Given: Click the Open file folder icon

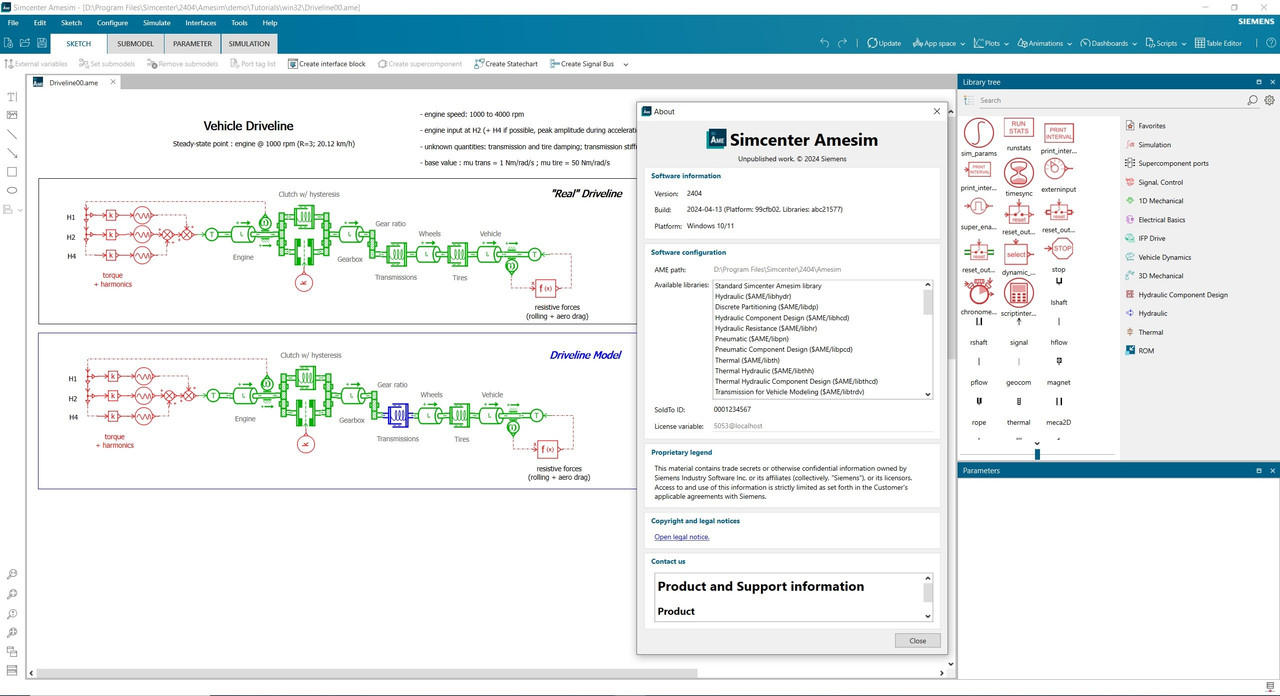Looking at the screenshot, I should [x=23, y=43].
